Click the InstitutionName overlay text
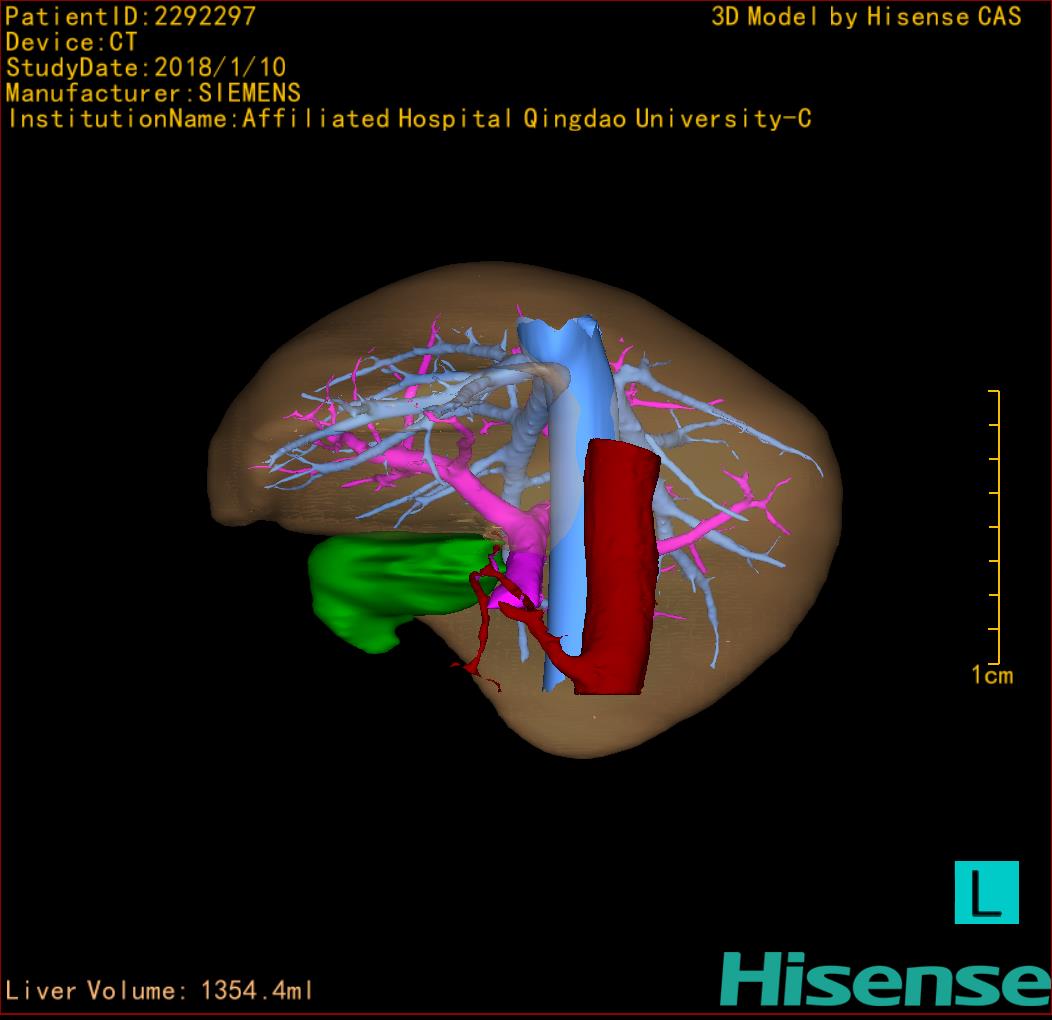The height and width of the screenshot is (1020, 1052). point(408,119)
